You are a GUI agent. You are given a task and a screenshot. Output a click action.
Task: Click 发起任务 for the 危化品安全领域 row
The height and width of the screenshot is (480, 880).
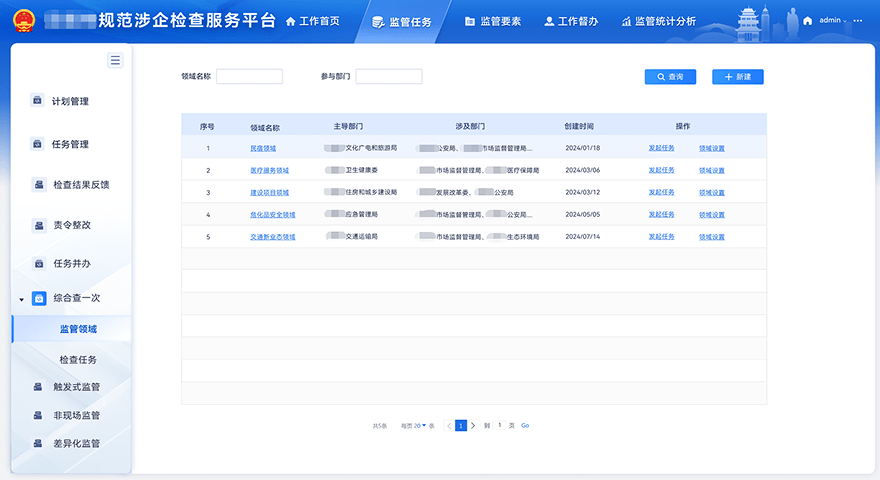[x=661, y=214]
